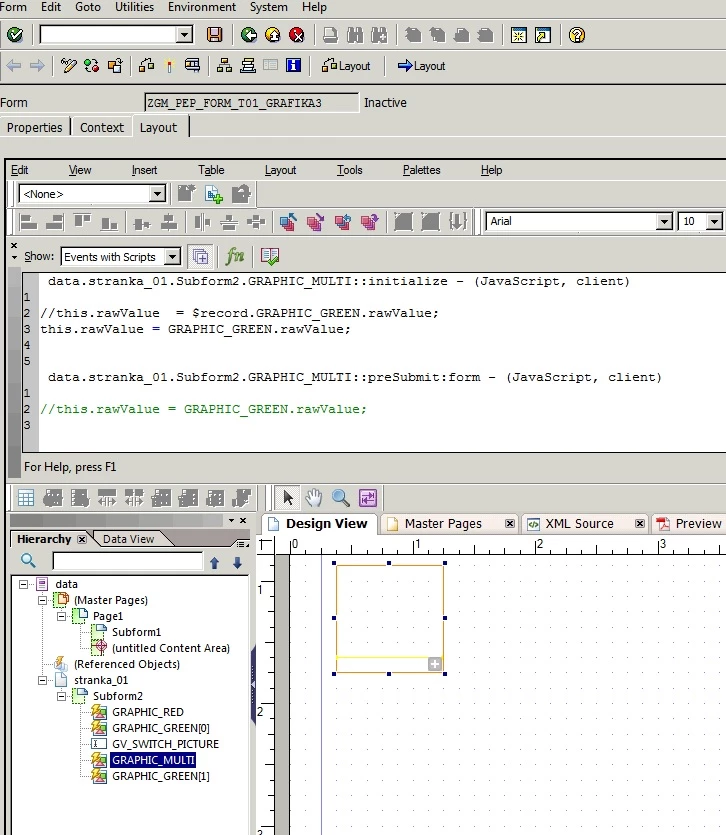Click the green fn function icon
Screen dimensions: 726x835
(235, 256)
